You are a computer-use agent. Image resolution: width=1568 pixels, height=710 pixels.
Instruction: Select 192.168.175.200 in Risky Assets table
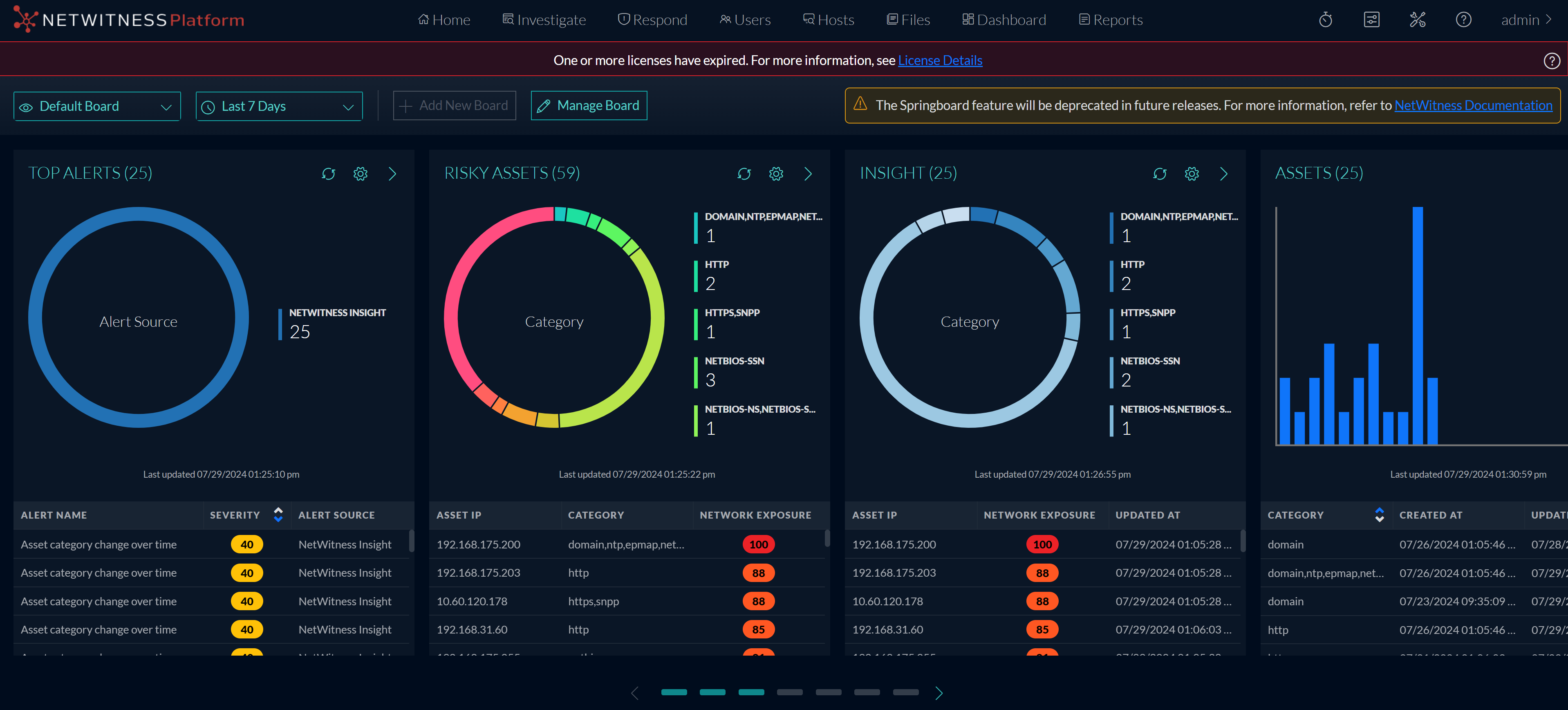(478, 544)
